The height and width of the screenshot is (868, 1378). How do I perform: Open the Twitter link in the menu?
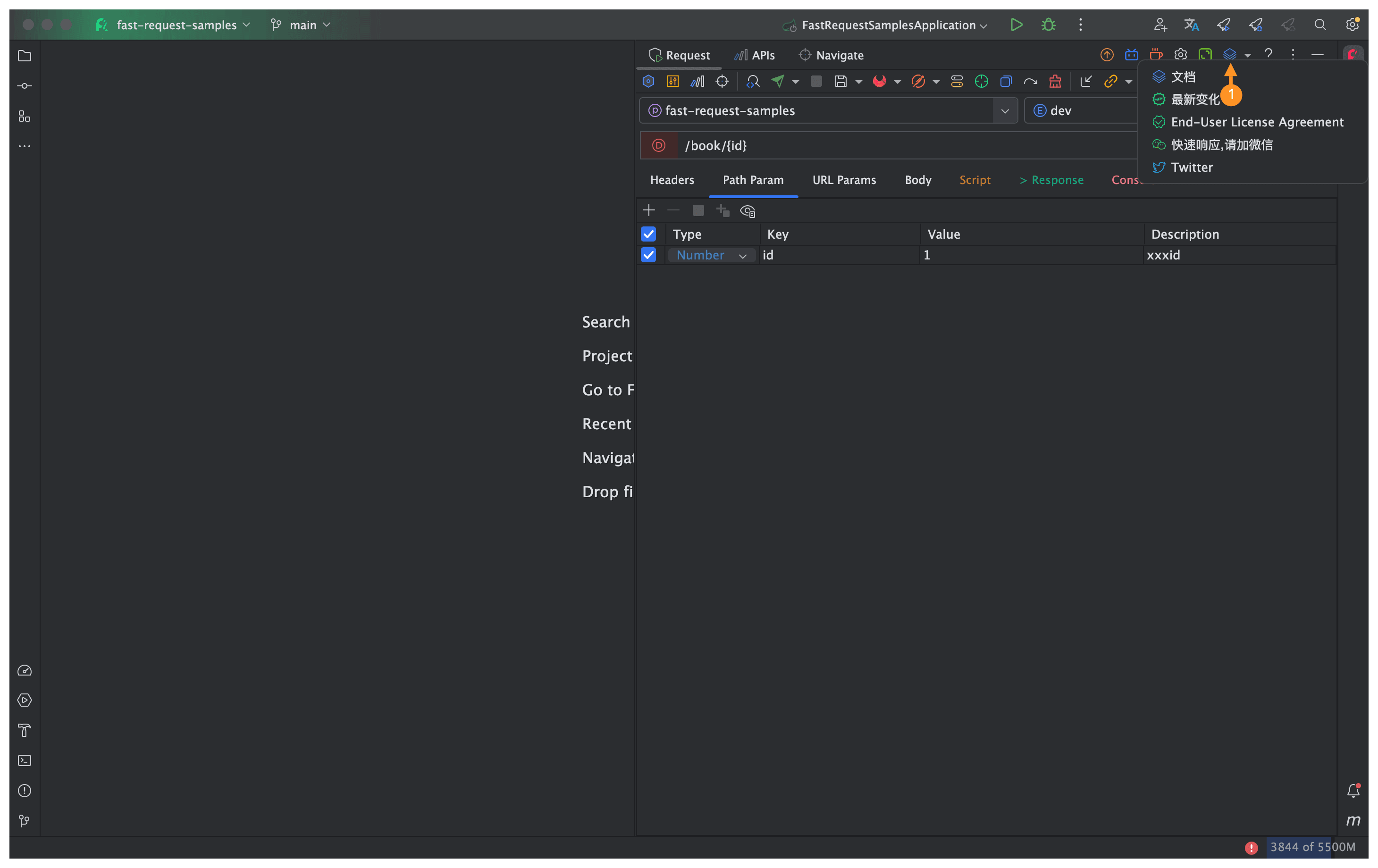[1192, 167]
